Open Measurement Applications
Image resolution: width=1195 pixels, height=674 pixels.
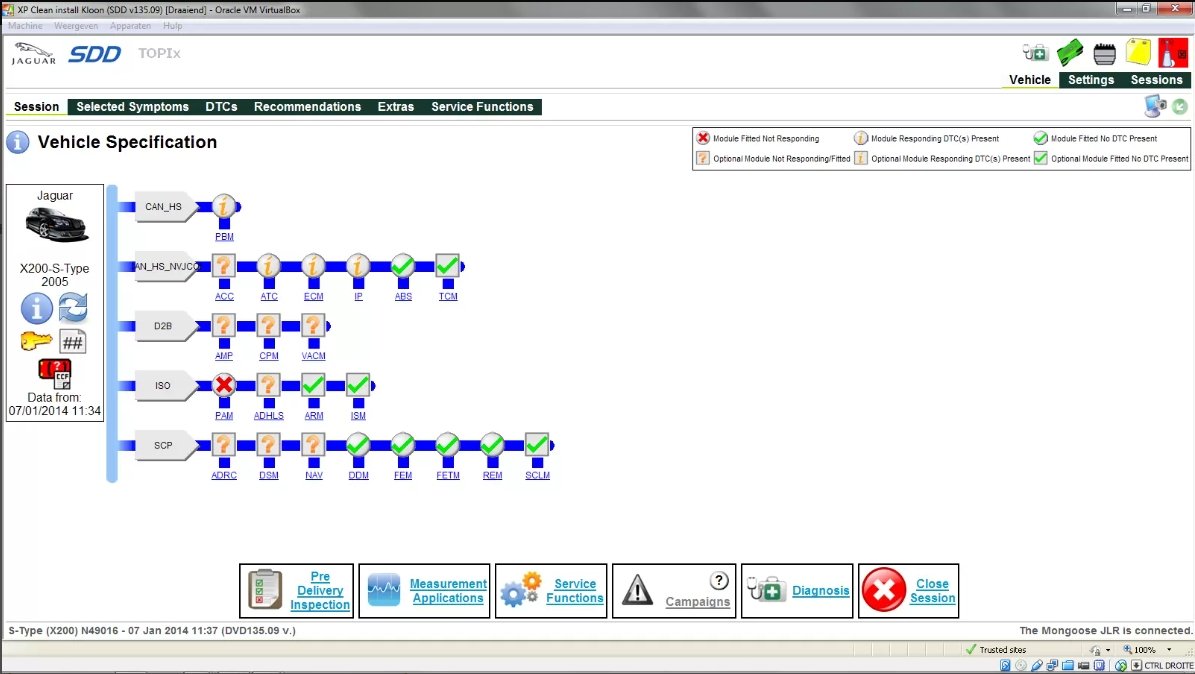[424, 591]
